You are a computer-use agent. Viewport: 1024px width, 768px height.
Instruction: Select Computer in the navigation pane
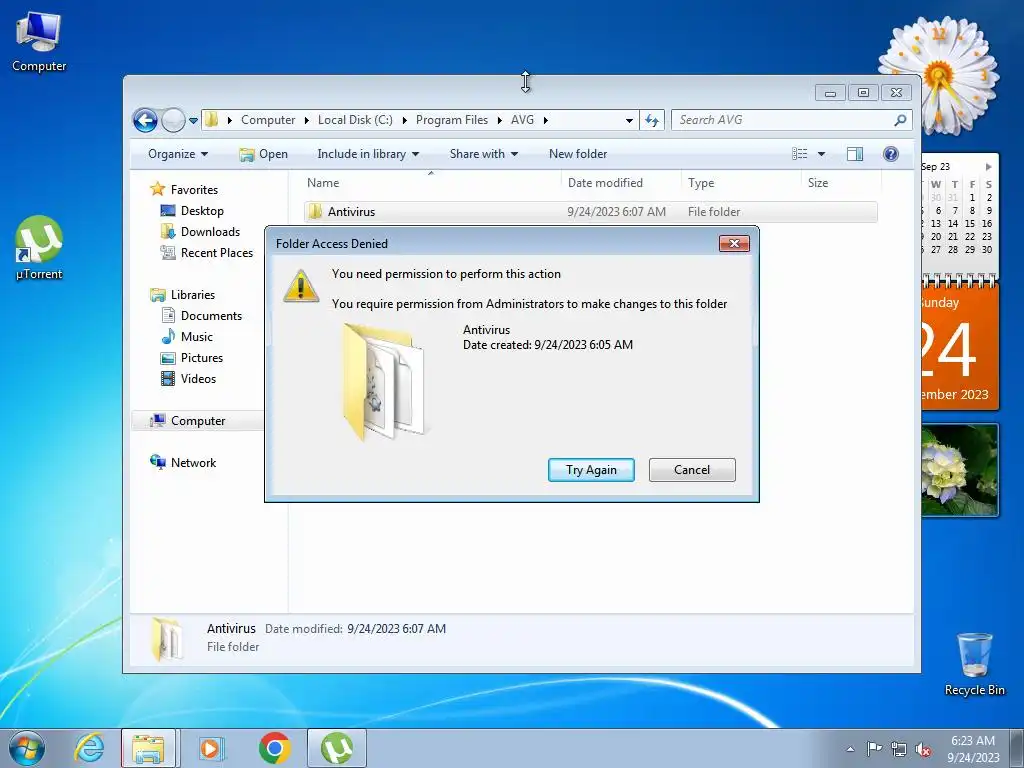coord(198,421)
